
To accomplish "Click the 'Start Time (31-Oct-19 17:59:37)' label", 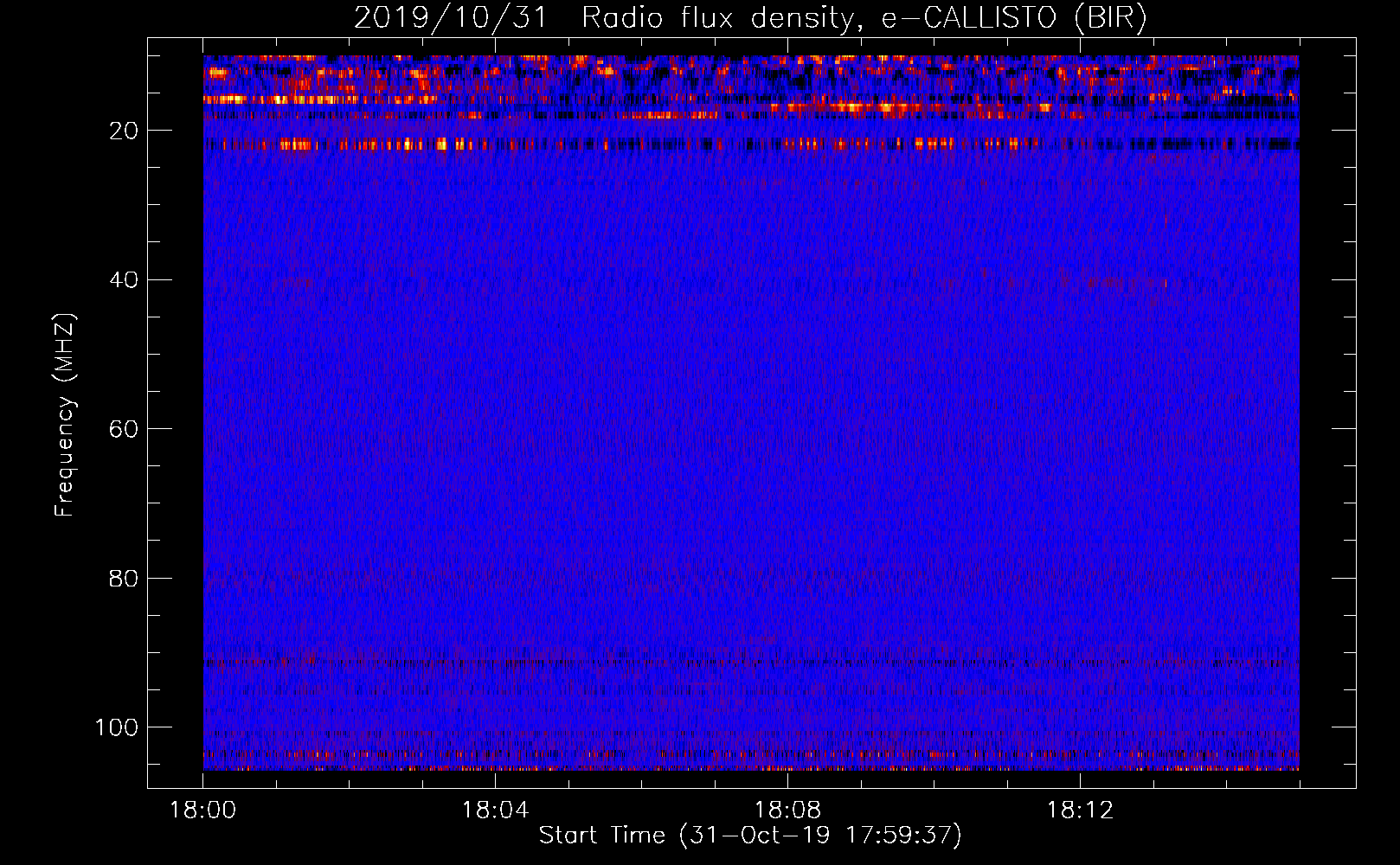I will [750, 836].
